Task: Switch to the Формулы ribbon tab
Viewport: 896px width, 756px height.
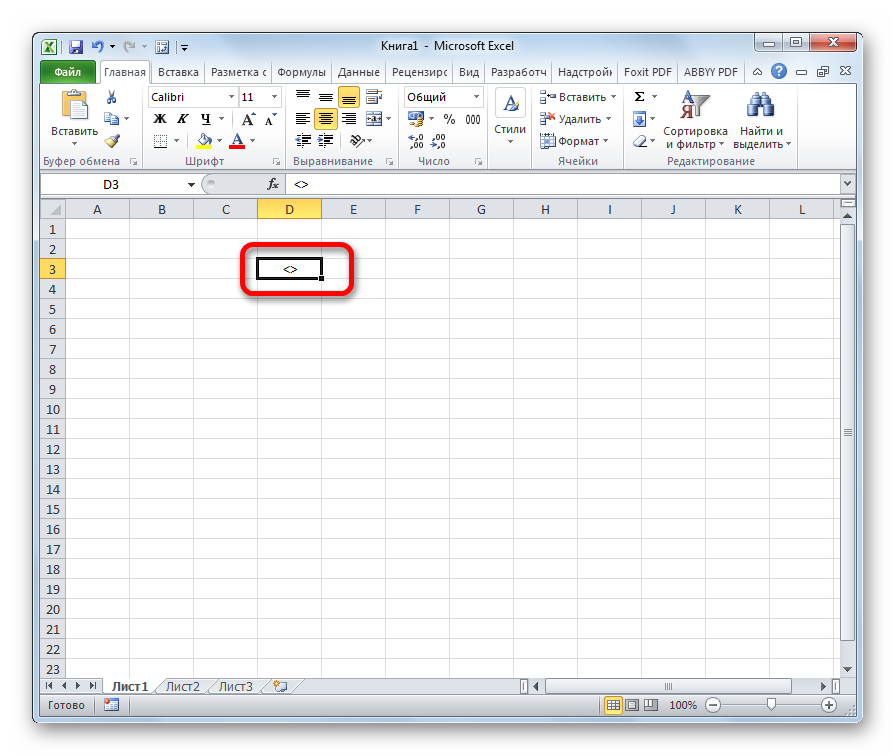Action: pyautogui.click(x=301, y=72)
